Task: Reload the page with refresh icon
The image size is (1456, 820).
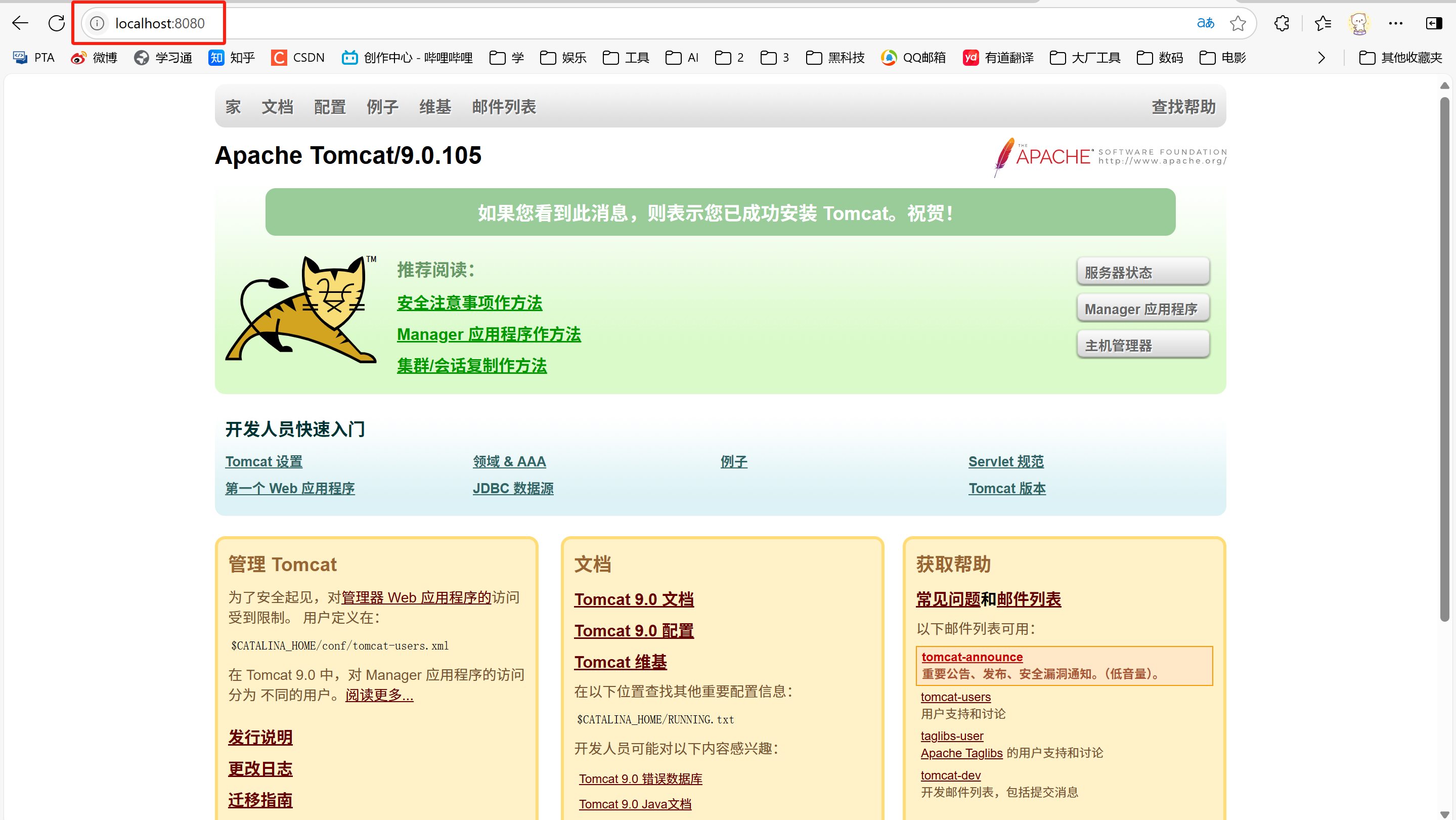Action: [56, 23]
